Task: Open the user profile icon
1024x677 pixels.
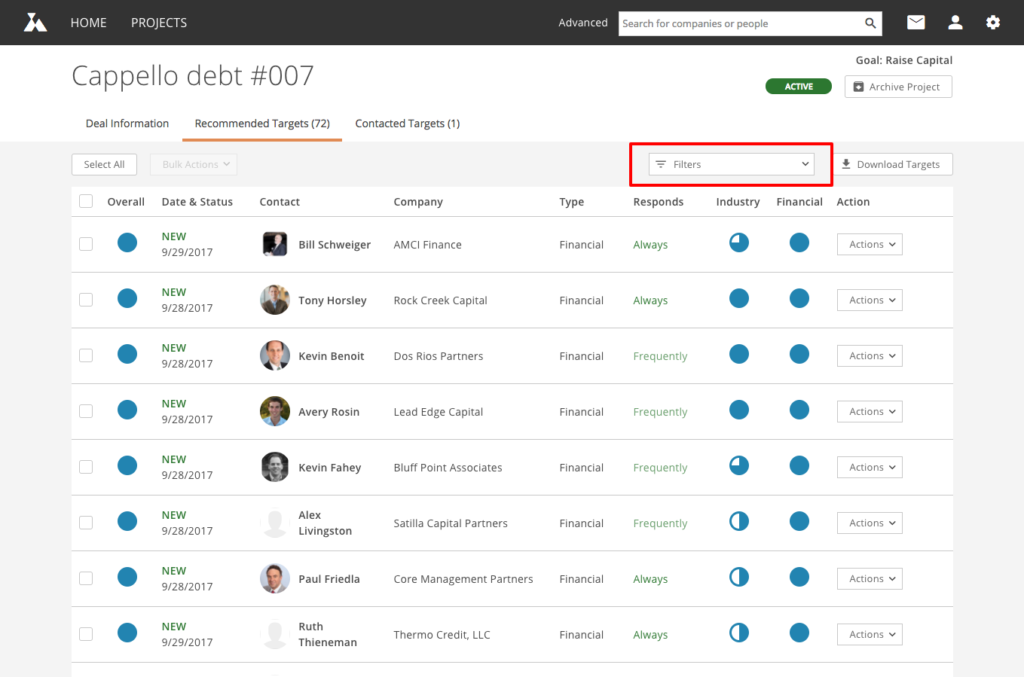Action: (955, 23)
